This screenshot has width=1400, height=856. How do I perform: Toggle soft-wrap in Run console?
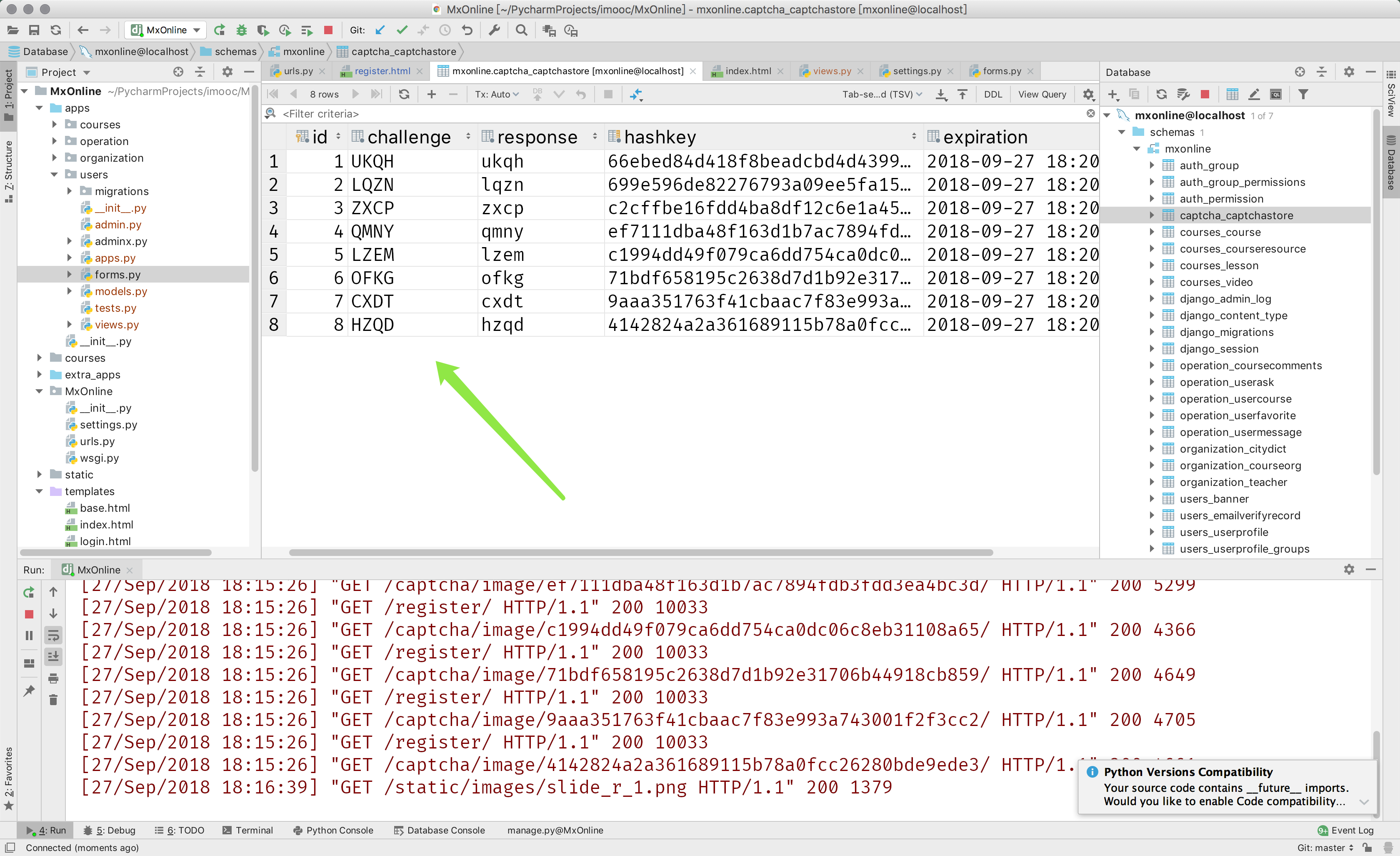point(53,635)
